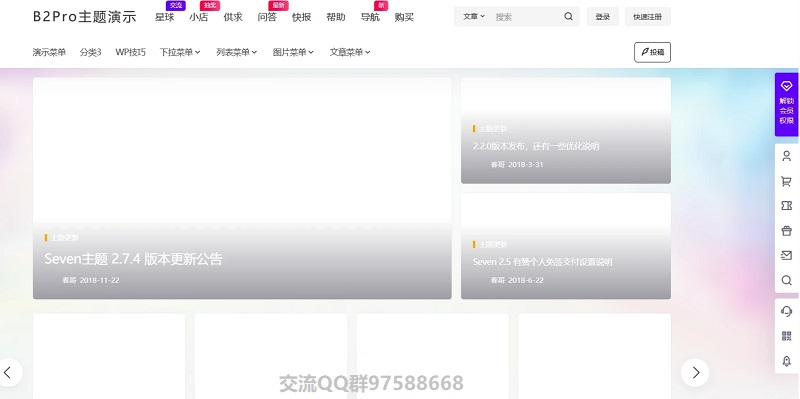Focus the 搜索 search input field
Viewport: 800px width, 399px height.
pos(526,16)
